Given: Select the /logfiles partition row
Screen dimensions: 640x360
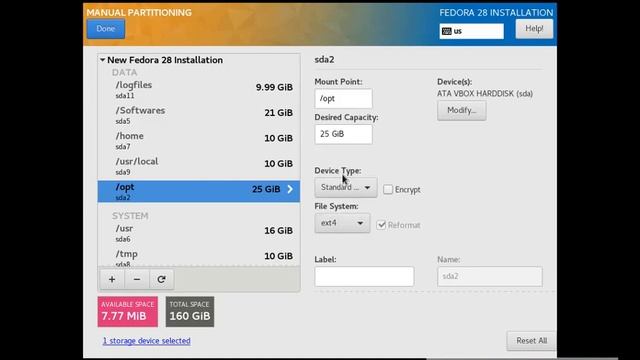Looking at the screenshot, I should 199,89.
